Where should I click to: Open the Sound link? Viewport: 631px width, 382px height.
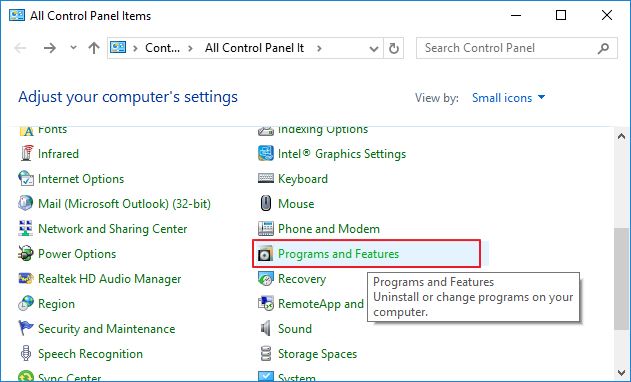295,329
